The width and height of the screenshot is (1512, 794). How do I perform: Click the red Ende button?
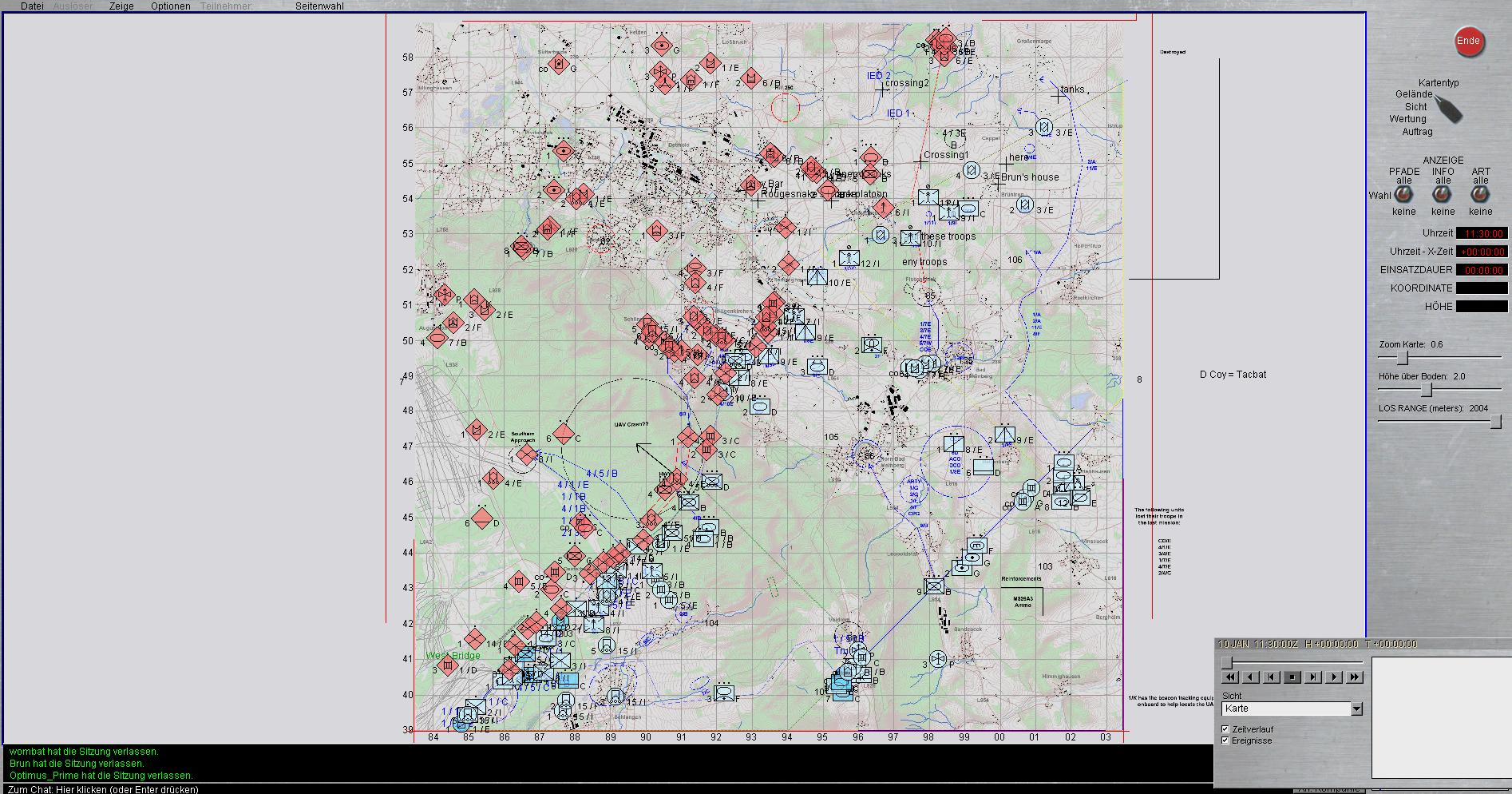click(x=1468, y=42)
